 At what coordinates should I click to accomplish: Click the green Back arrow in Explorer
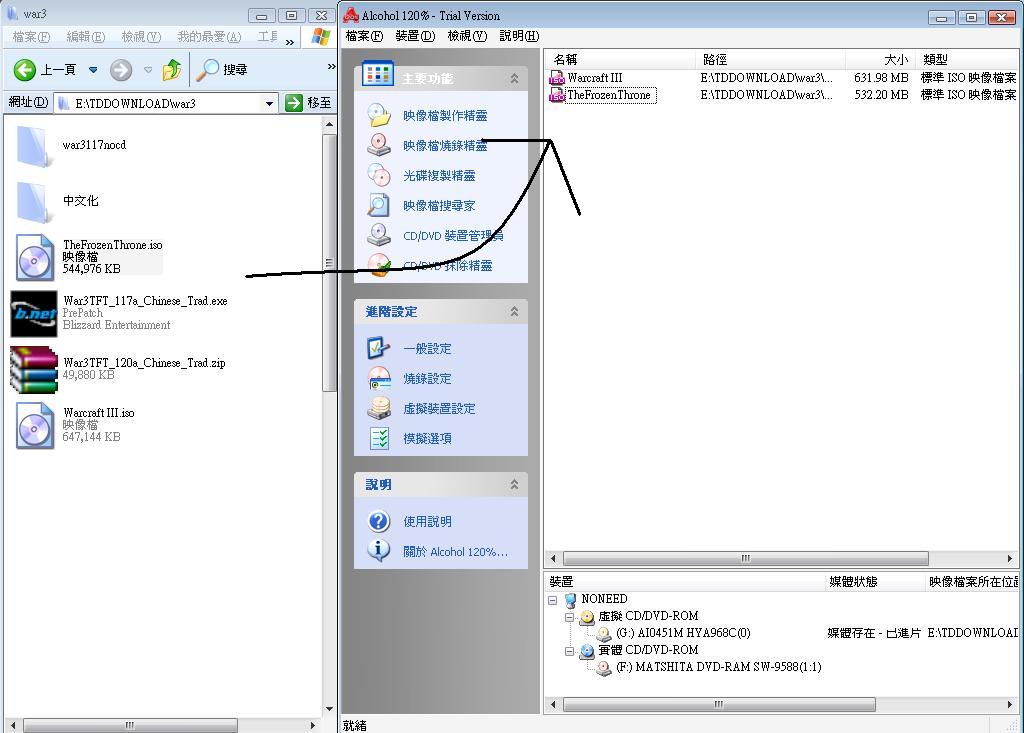click(25, 69)
